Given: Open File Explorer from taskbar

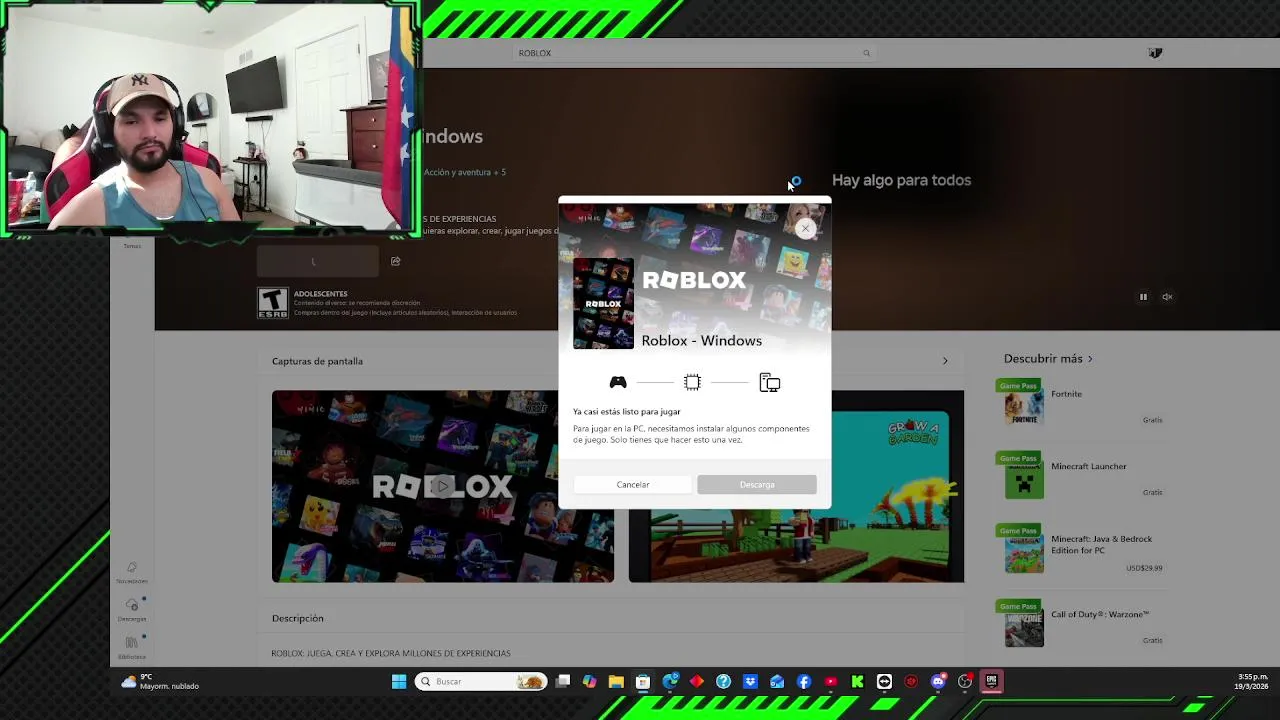Looking at the screenshot, I should [616, 682].
